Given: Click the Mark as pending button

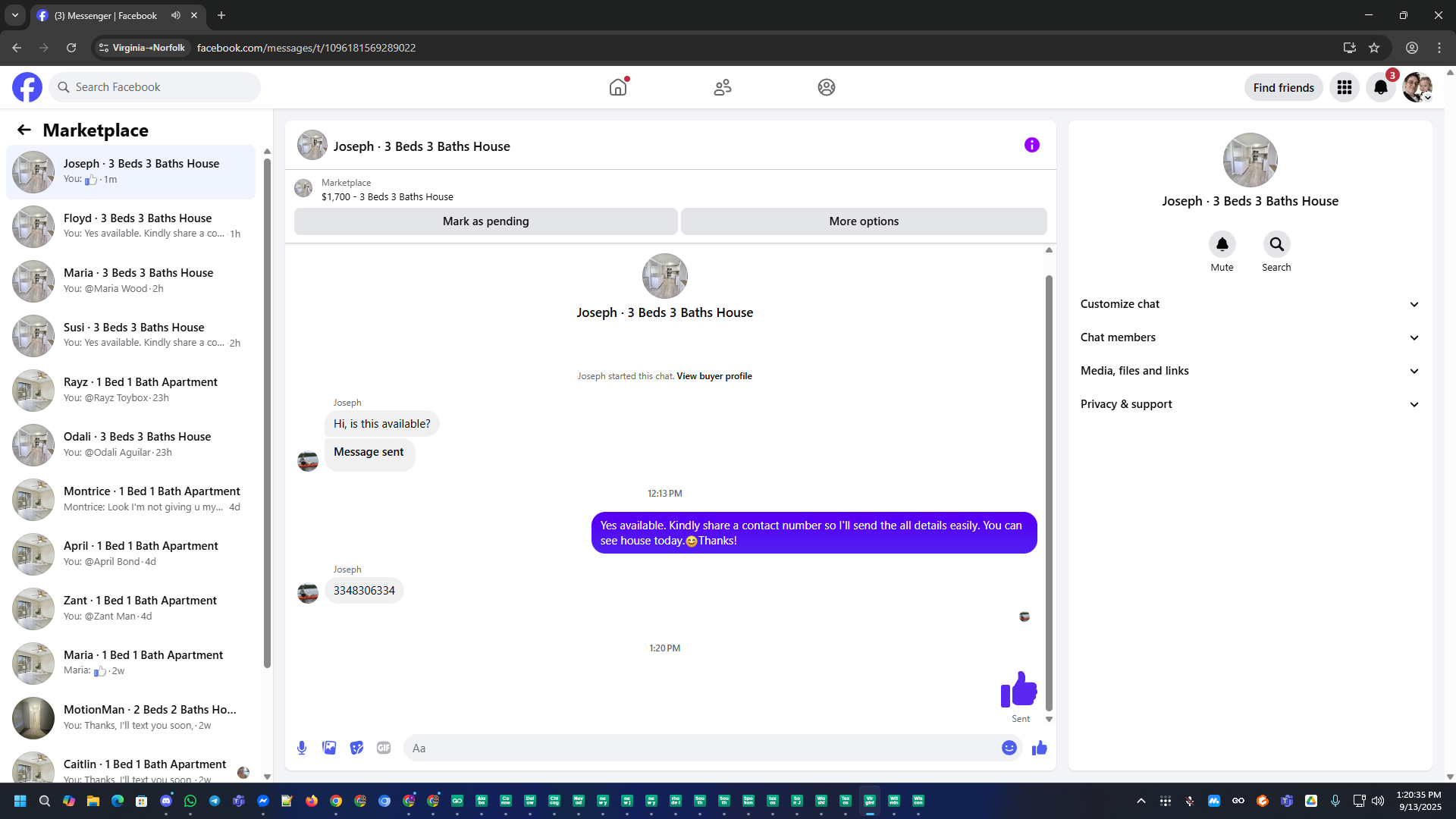Looking at the screenshot, I should (x=485, y=221).
